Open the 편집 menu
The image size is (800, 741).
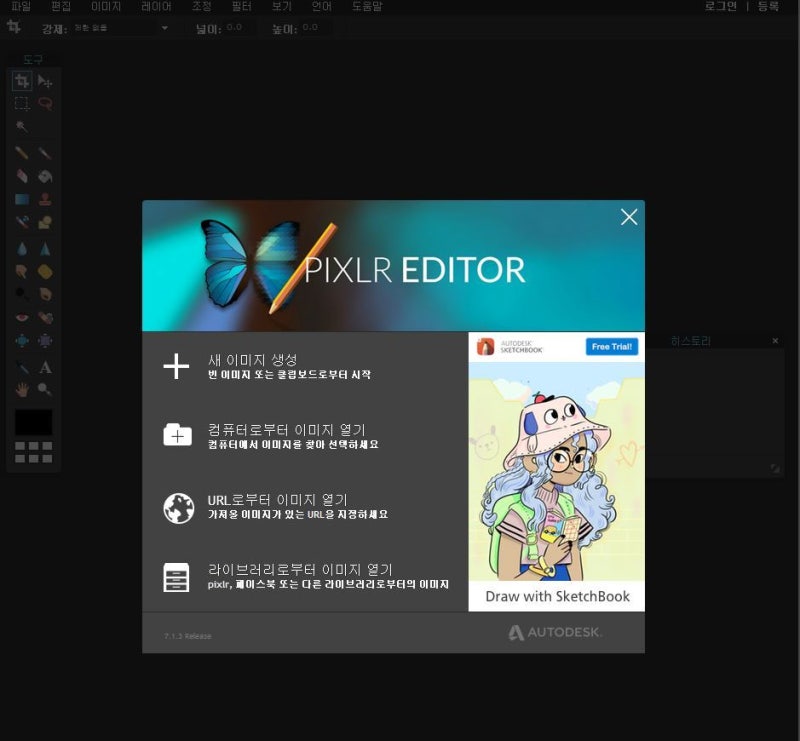[61, 6]
